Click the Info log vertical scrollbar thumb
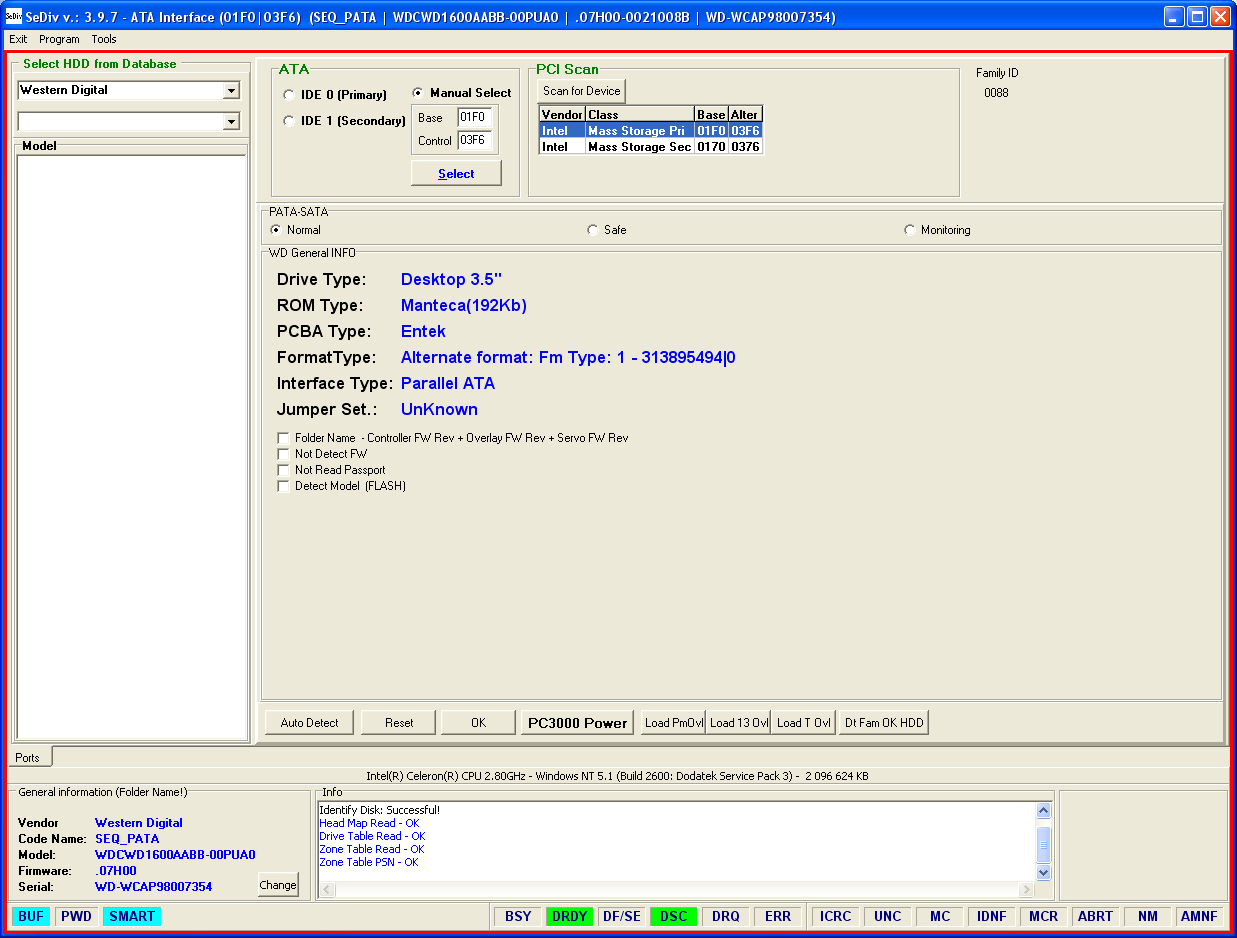The image size is (1237, 938). pyautogui.click(x=1044, y=845)
